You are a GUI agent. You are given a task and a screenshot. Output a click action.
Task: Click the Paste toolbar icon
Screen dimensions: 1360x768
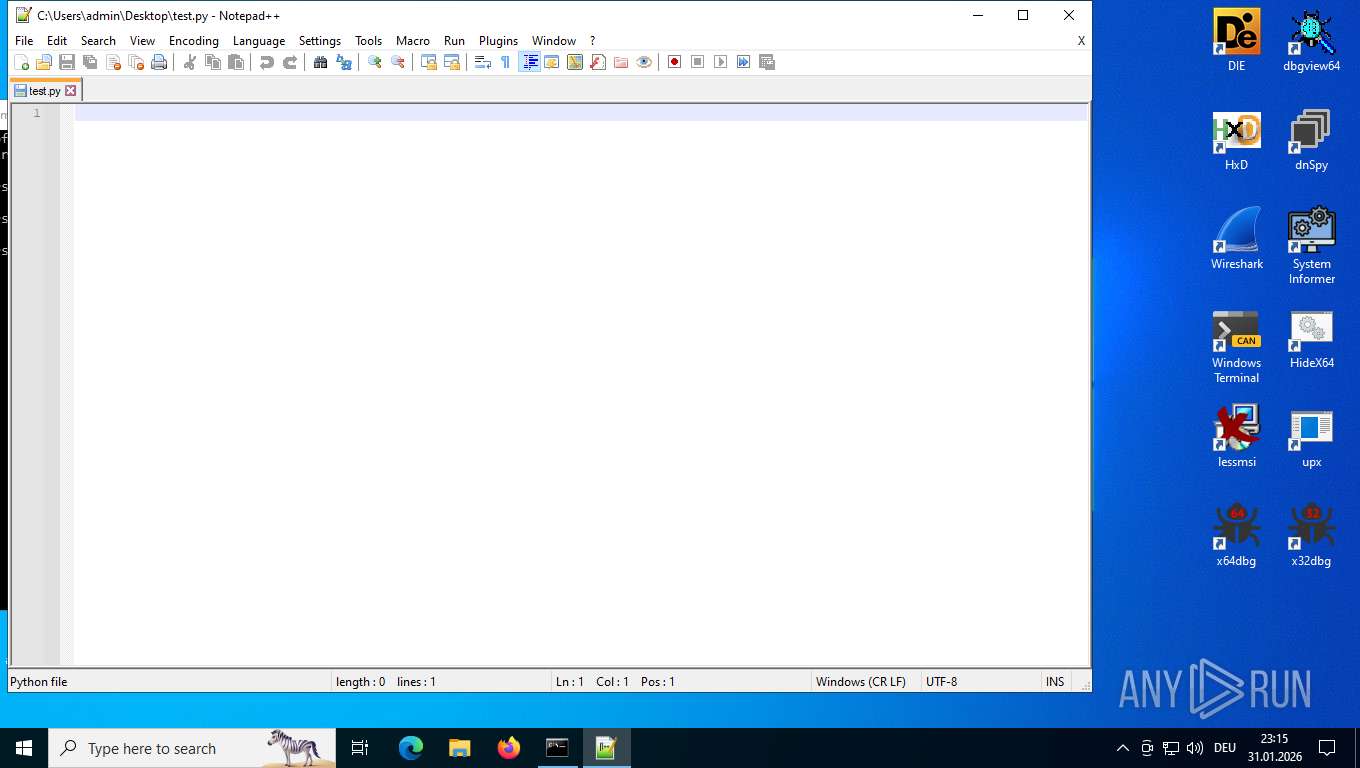[x=236, y=62]
